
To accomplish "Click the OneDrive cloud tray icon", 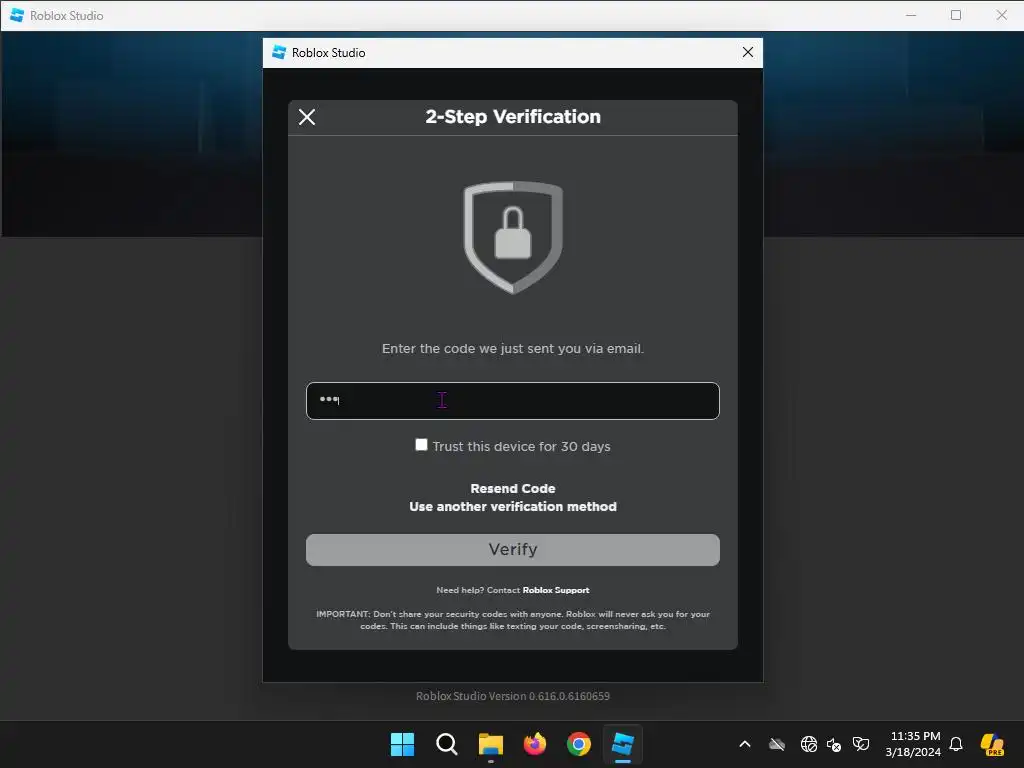I will tap(776, 744).
